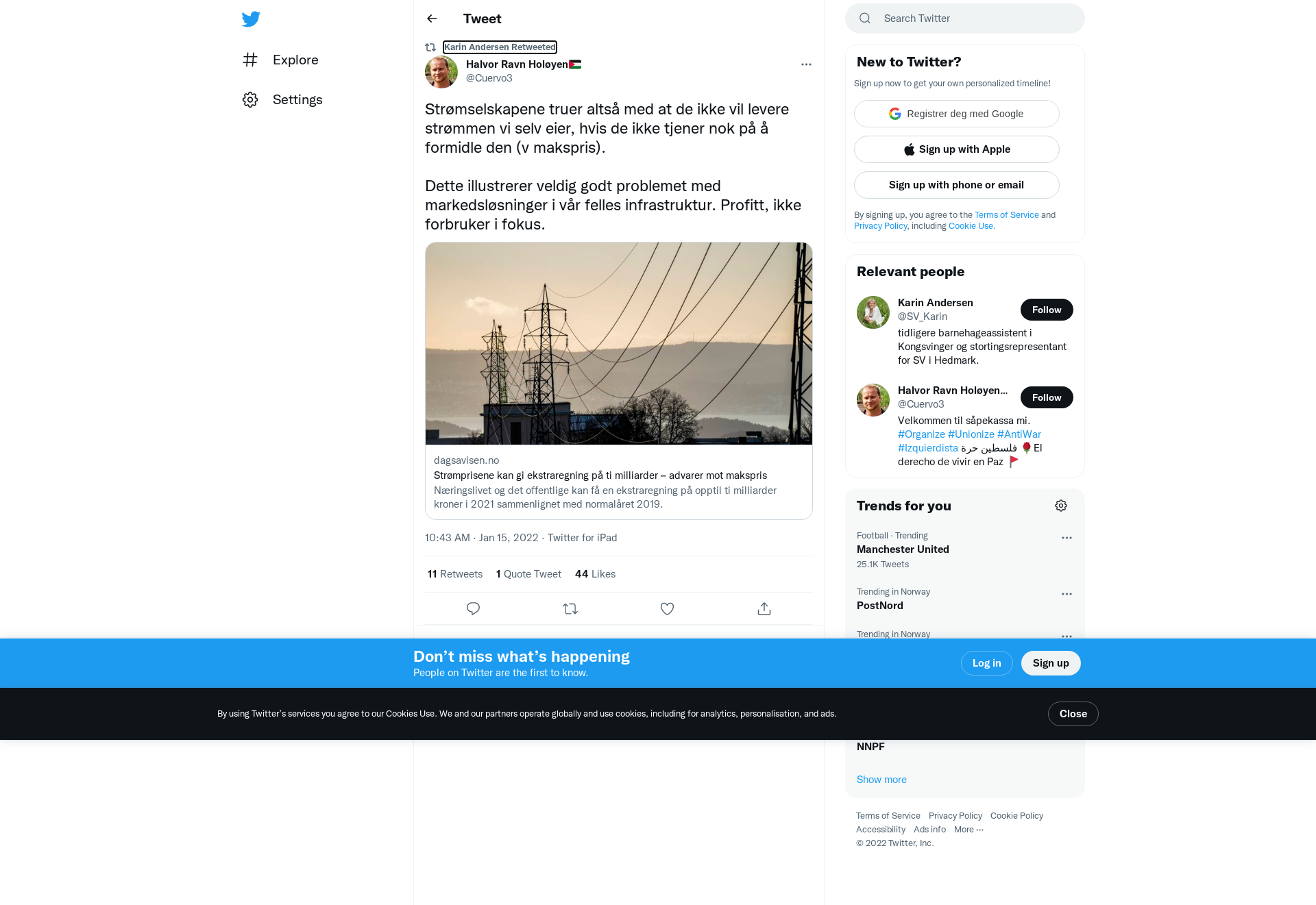1316x905 pixels.
Task: Click the Search Twitter field
Action: tap(965, 18)
